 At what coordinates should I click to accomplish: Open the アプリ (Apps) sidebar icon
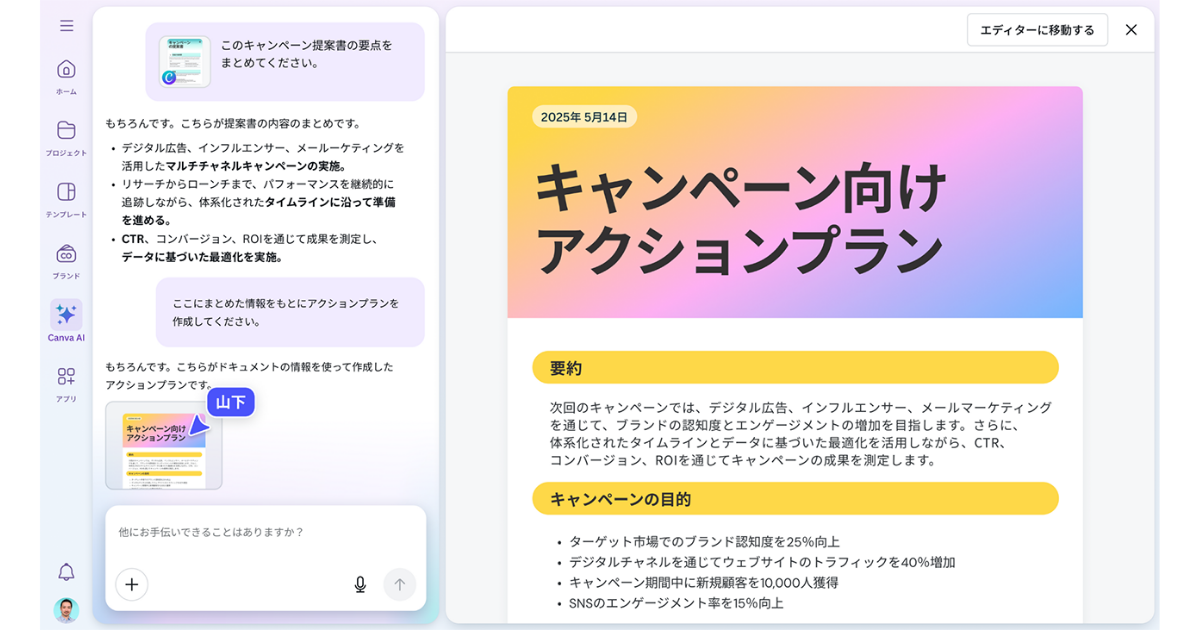(65, 378)
